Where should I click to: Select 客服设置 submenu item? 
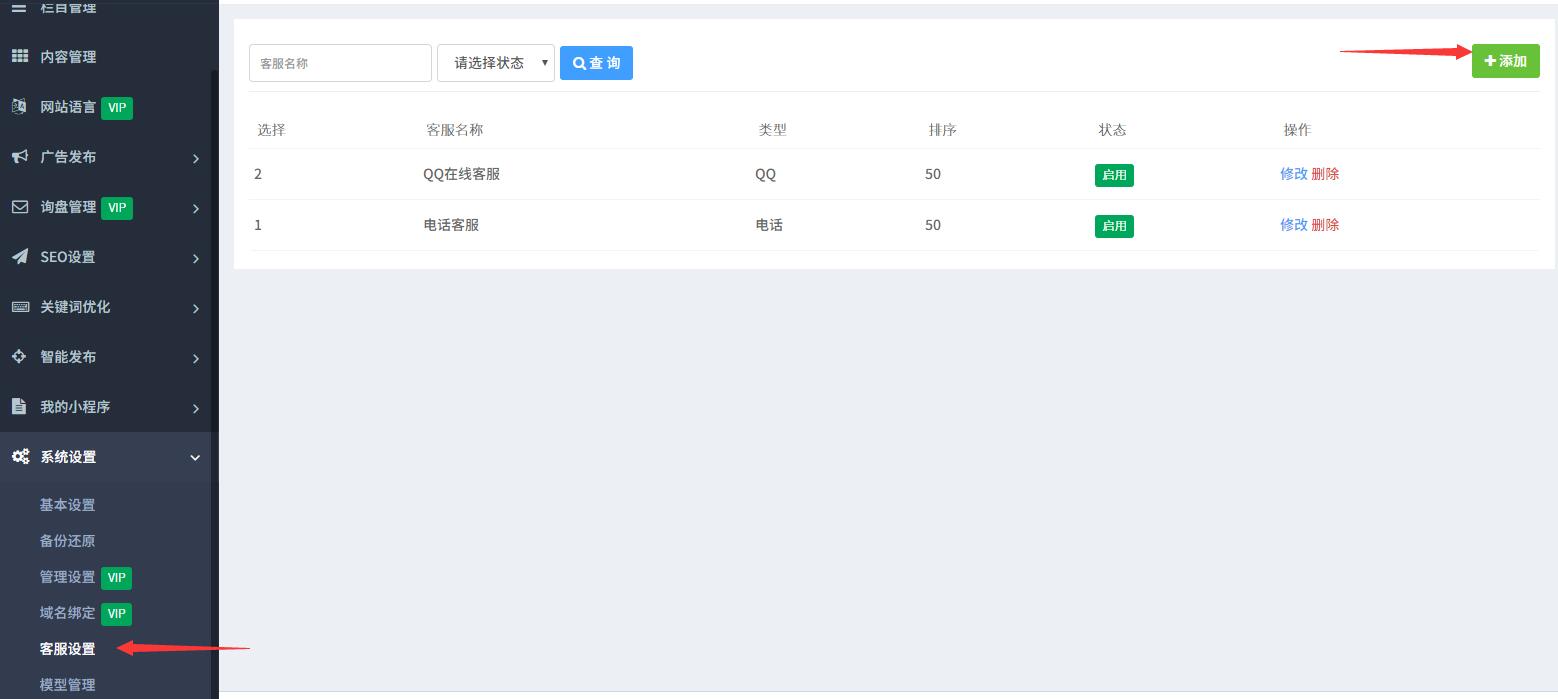(67, 649)
